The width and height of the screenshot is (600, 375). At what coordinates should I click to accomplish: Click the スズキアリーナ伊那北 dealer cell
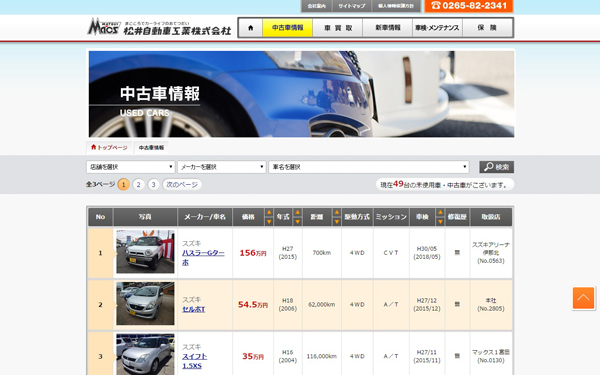tap(491, 253)
